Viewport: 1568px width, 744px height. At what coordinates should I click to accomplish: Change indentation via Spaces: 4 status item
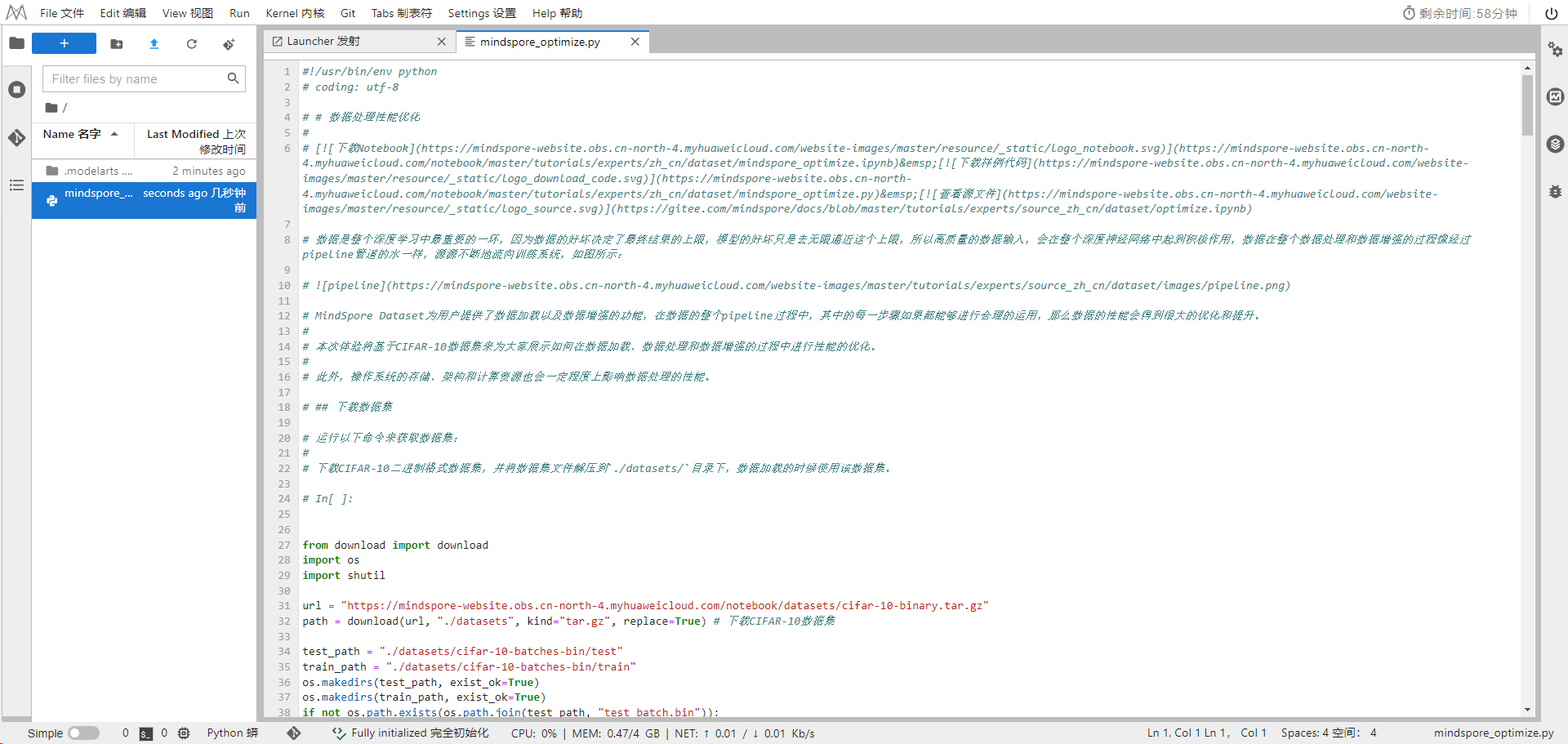pos(1329,733)
